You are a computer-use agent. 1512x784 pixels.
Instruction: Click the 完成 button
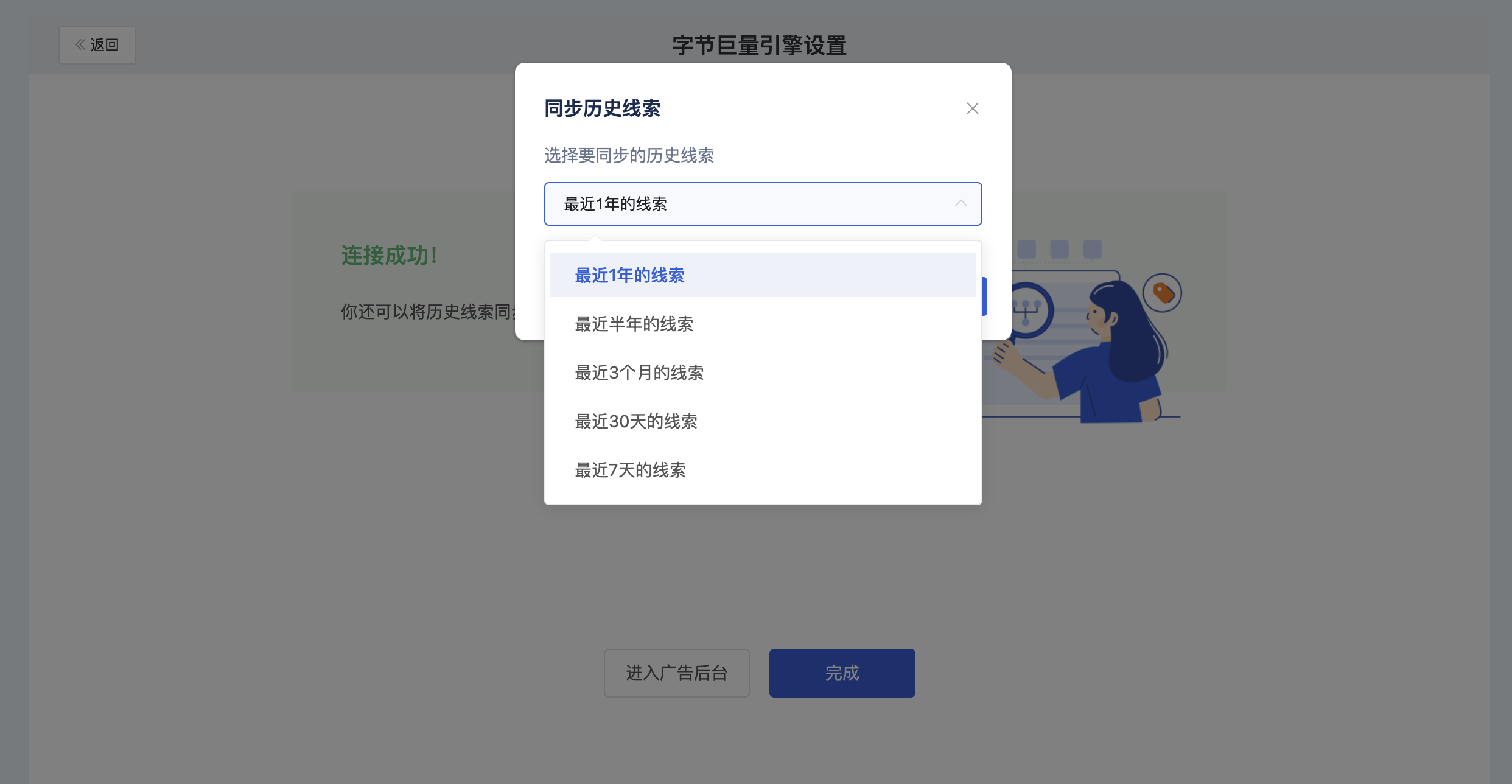[x=842, y=673]
